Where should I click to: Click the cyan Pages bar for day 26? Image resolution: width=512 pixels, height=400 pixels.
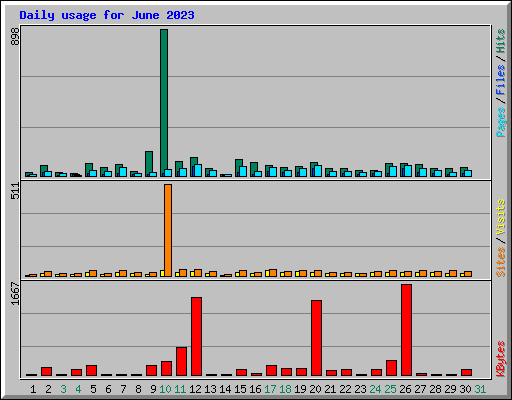(408, 171)
